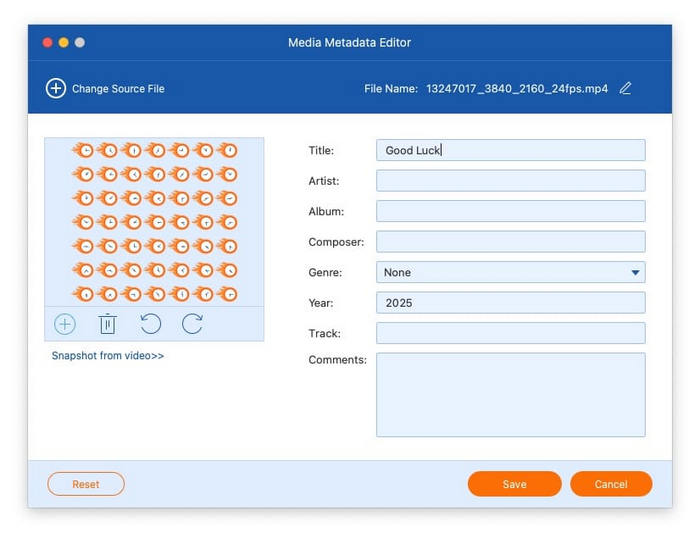This screenshot has width=700, height=539.
Task: Click inside the Comments text area
Action: tap(510, 394)
